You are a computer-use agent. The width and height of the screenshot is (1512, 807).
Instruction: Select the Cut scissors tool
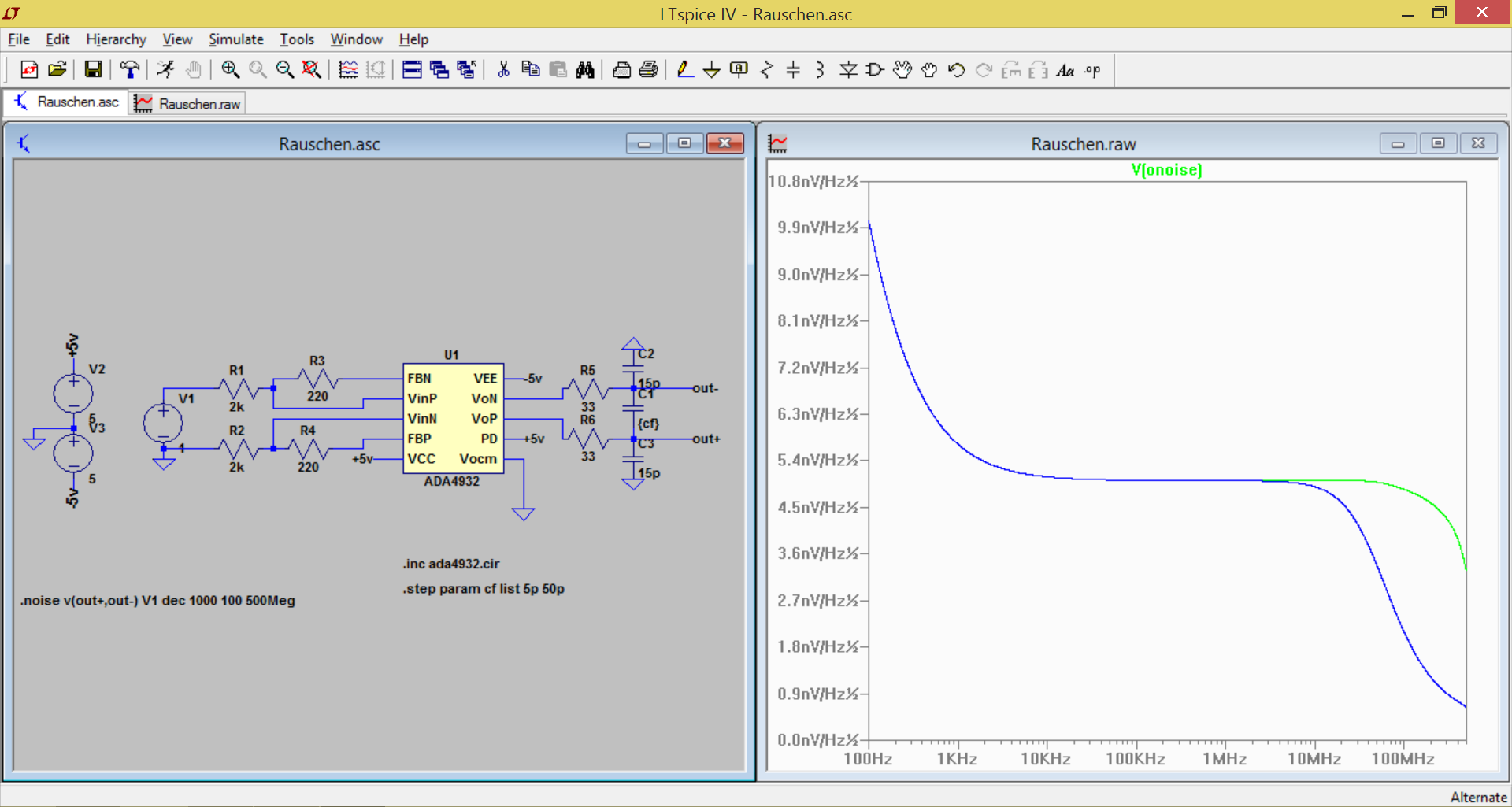[503, 70]
